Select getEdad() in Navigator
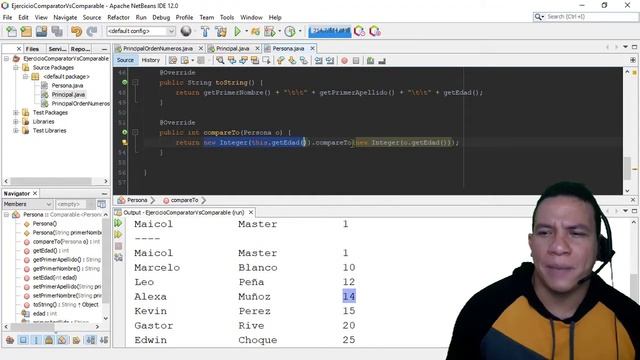 click(x=51, y=251)
